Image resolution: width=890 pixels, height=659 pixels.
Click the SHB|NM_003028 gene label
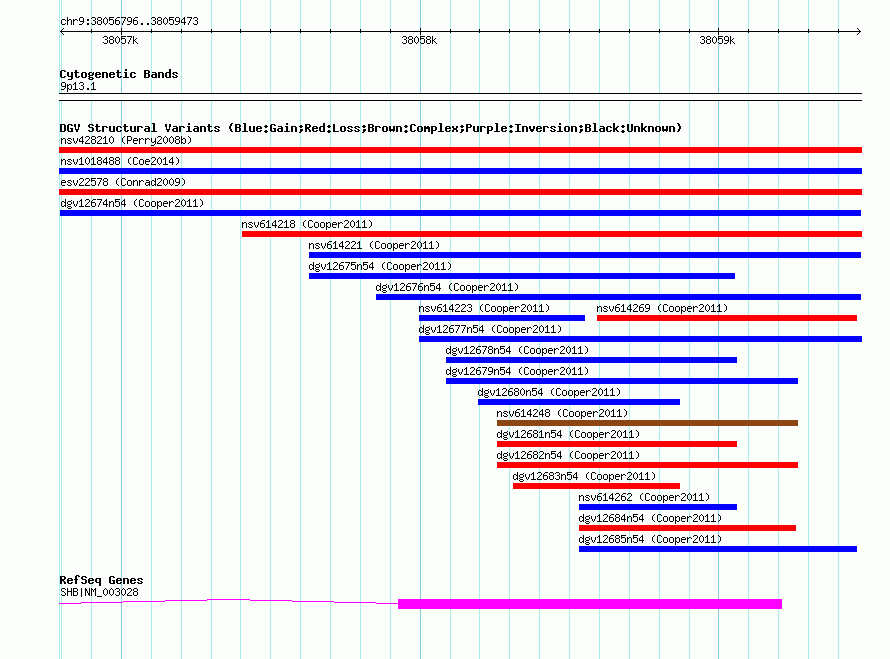coord(99,592)
